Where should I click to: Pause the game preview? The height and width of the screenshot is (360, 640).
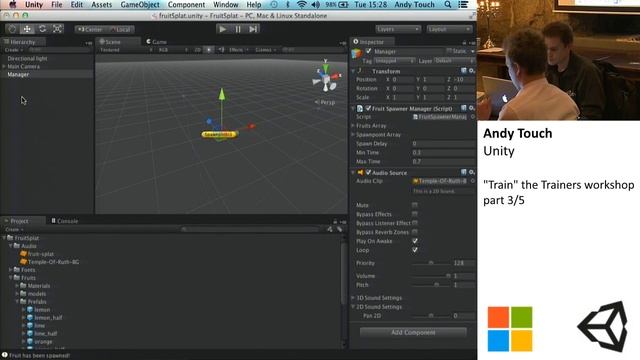(x=238, y=29)
